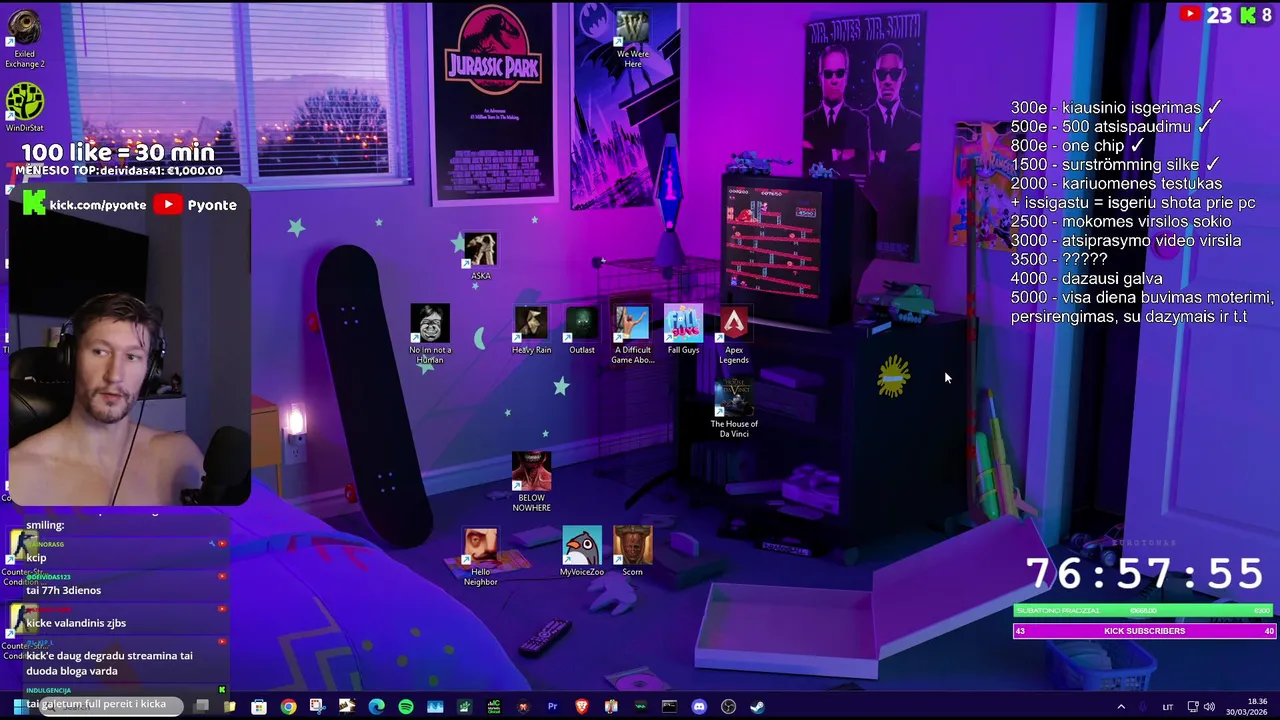
Task: Open the terminal window in the taskbar
Action: pyautogui.click(x=669, y=706)
